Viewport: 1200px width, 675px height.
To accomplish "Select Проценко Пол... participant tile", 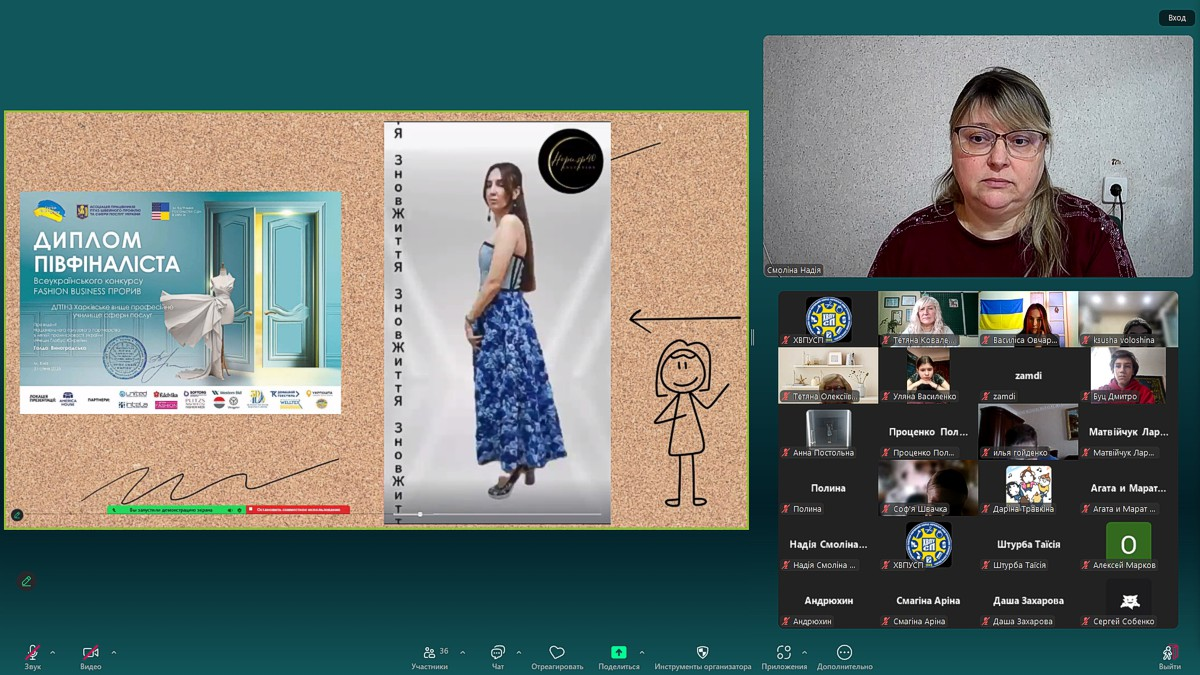I will [928, 432].
